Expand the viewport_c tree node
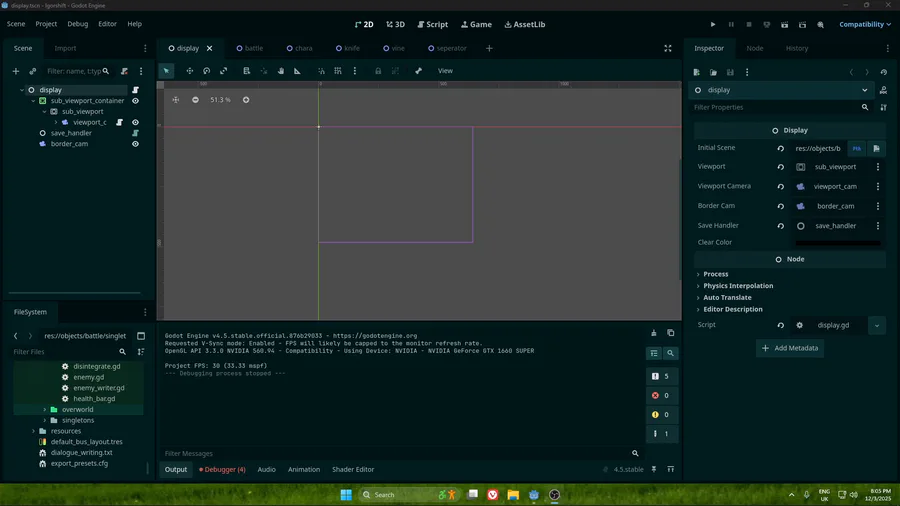 56,122
